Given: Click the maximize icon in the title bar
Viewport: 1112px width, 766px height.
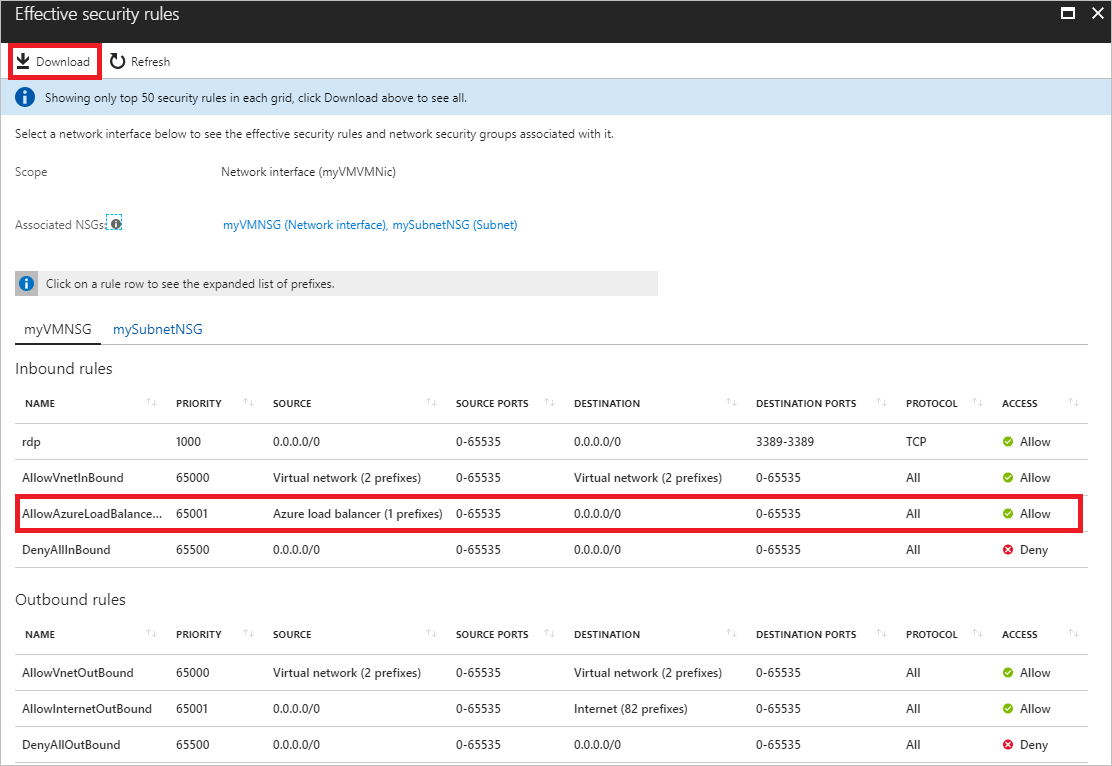Looking at the screenshot, I should 1068,13.
